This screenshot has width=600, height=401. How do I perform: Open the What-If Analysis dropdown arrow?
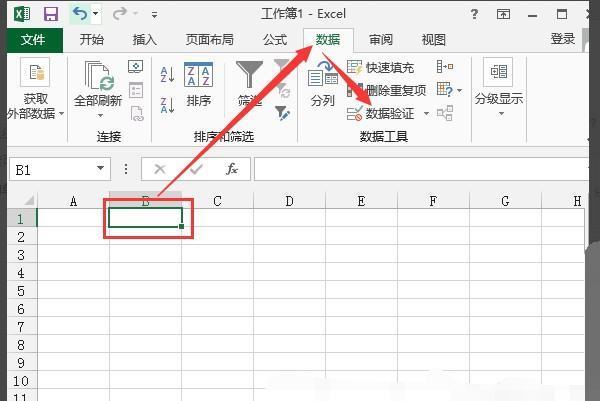[460, 90]
